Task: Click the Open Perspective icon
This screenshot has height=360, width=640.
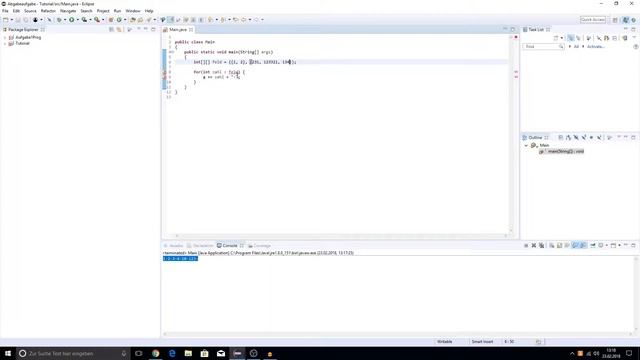Action: tap(615, 20)
